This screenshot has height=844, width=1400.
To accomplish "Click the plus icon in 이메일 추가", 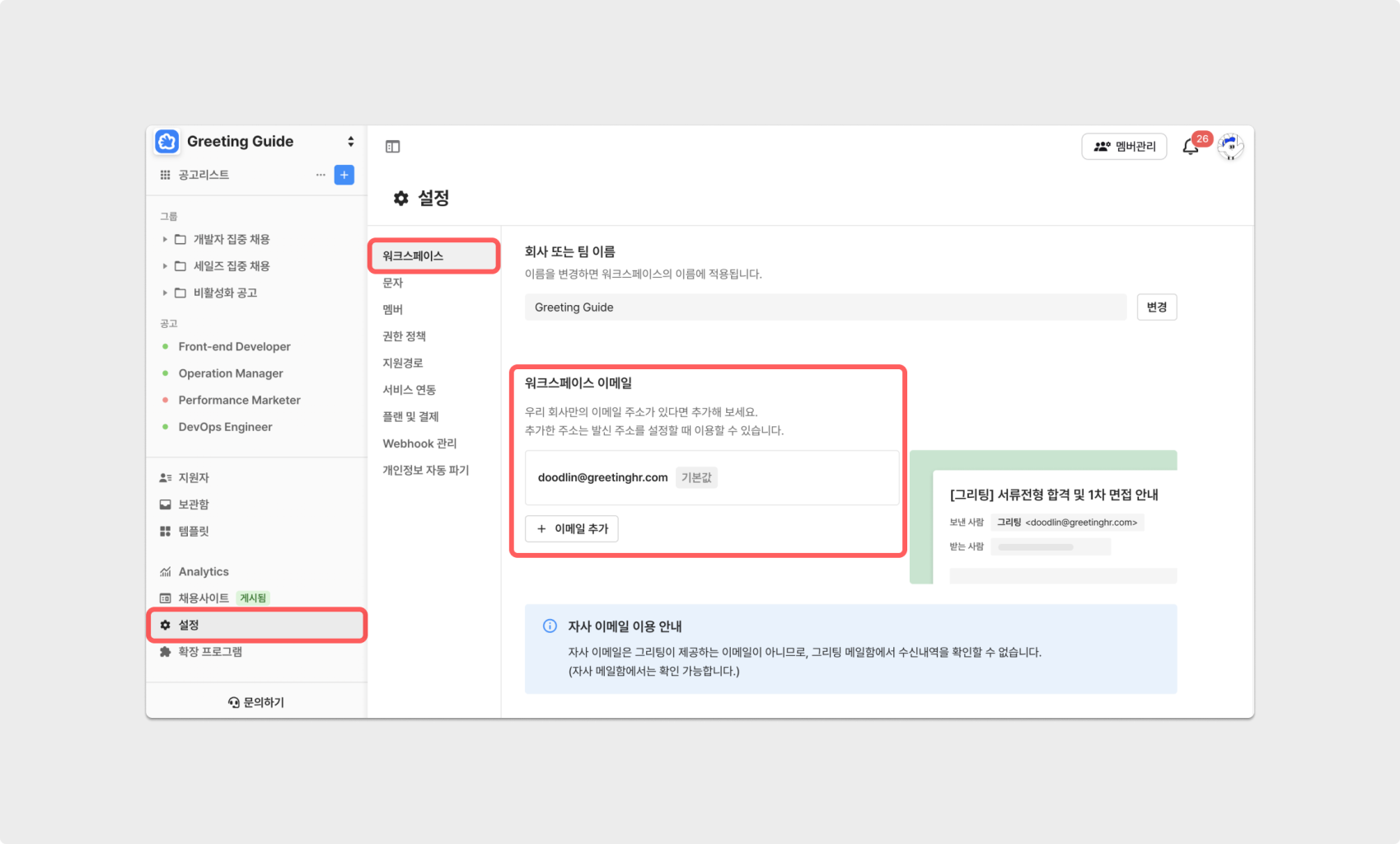I will [x=541, y=529].
